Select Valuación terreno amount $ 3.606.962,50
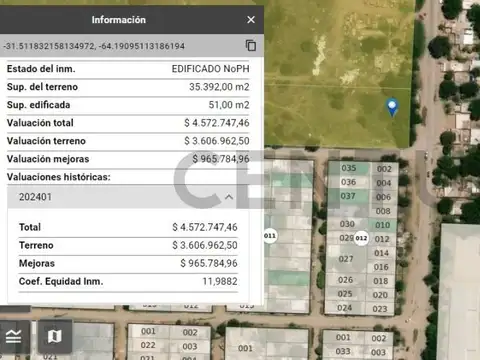The image size is (480, 360). (x=217, y=141)
